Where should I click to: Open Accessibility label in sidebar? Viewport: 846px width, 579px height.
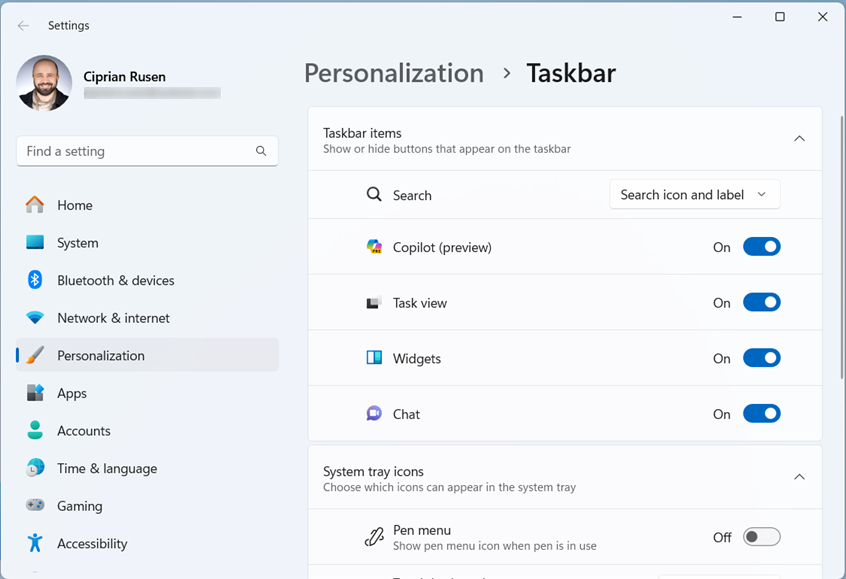92,543
